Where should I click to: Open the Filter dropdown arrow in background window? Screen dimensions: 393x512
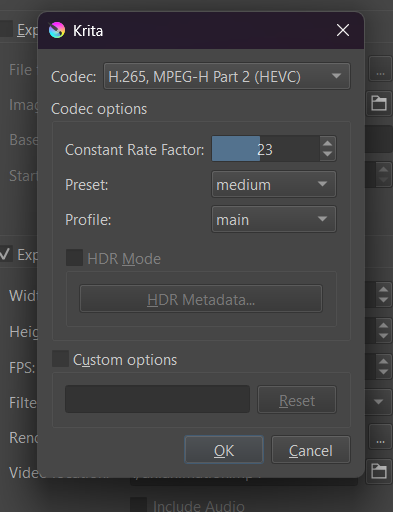coord(378,402)
